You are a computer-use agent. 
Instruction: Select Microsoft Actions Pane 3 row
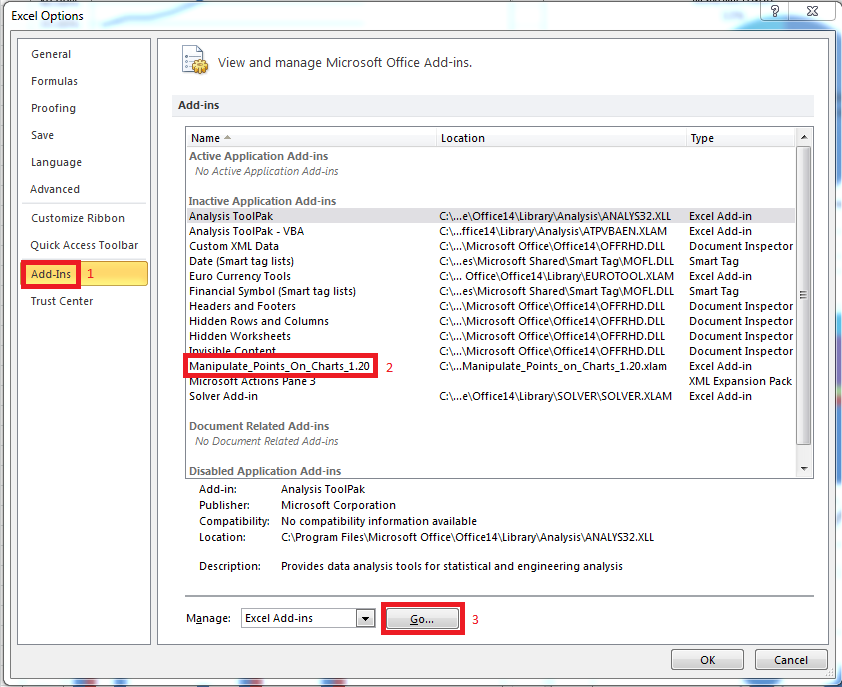(x=491, y=381)
